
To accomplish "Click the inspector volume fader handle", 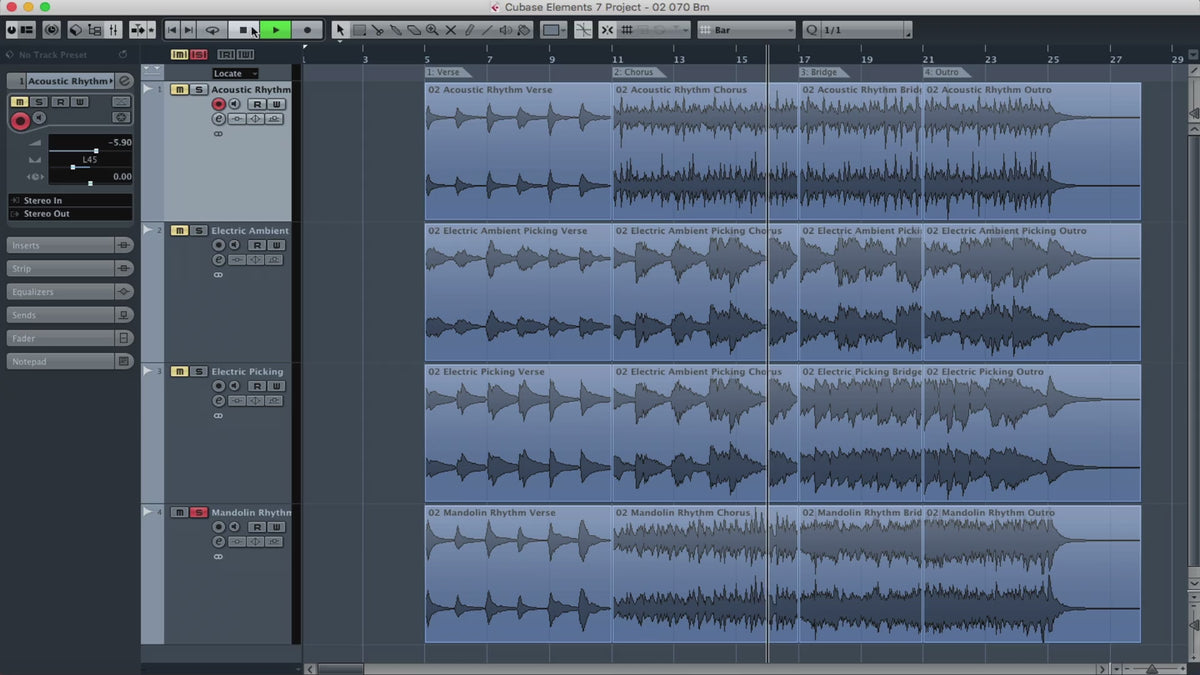I will click(96, 151).
